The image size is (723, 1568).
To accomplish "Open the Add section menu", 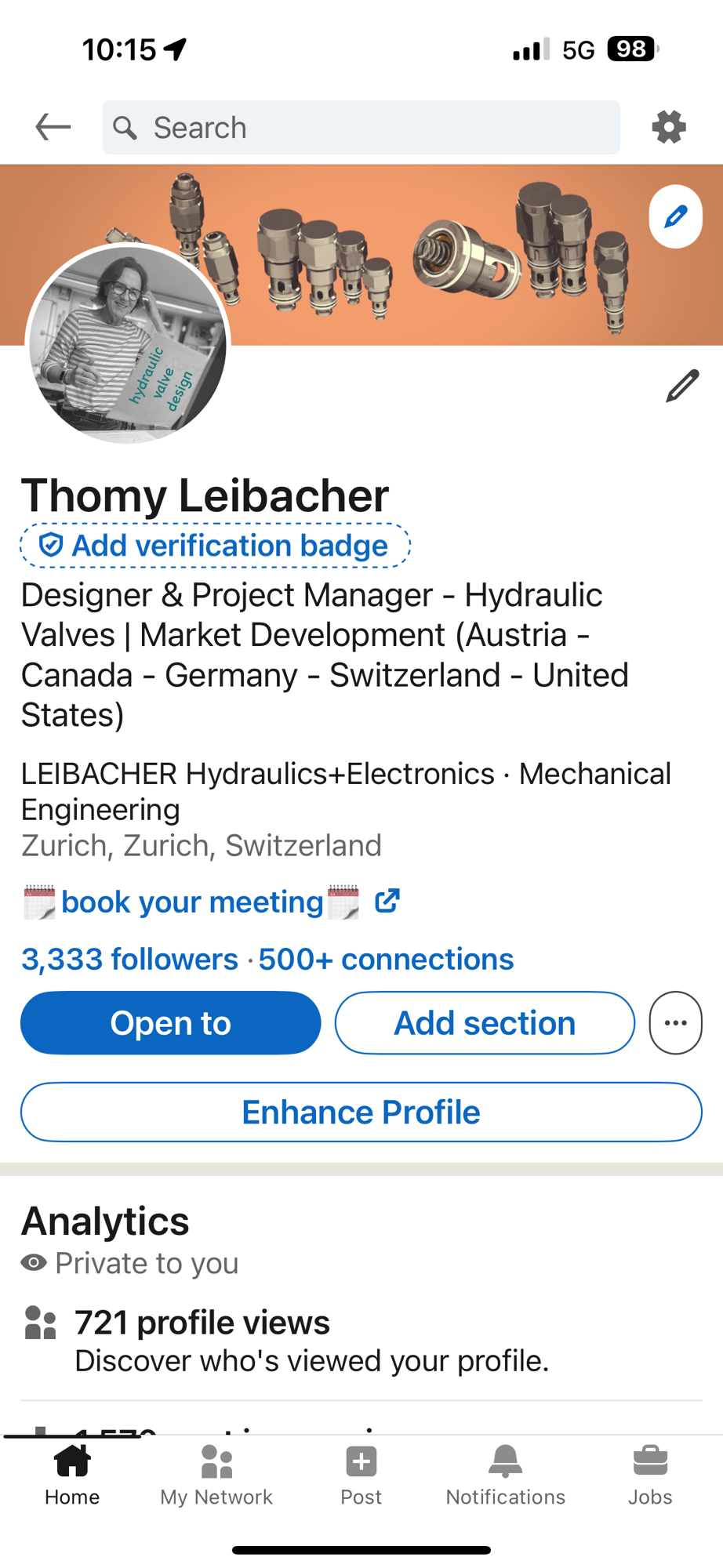I will pos(485,1023).
